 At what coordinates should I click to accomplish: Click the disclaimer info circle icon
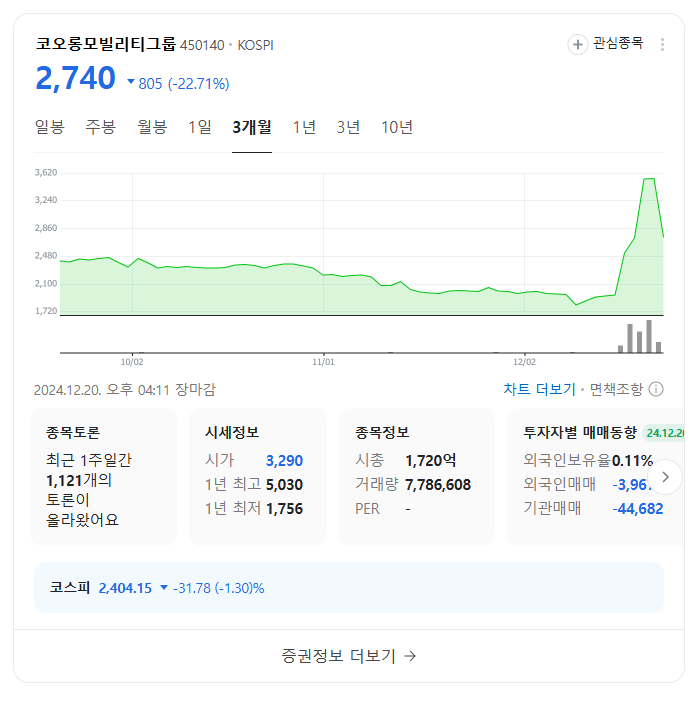pyautogui.click(x=656, y=389)
